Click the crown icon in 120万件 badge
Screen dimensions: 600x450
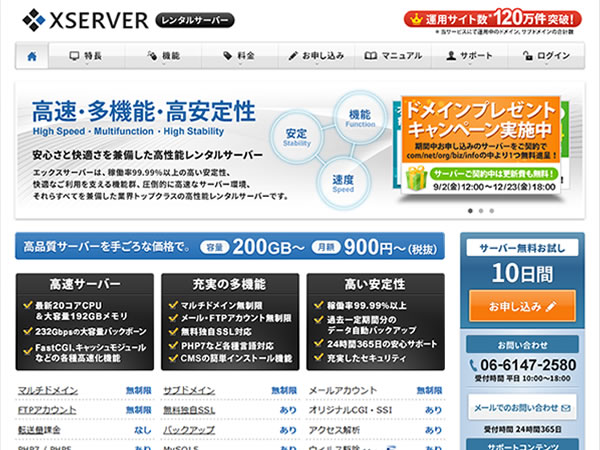pos(416,18)
